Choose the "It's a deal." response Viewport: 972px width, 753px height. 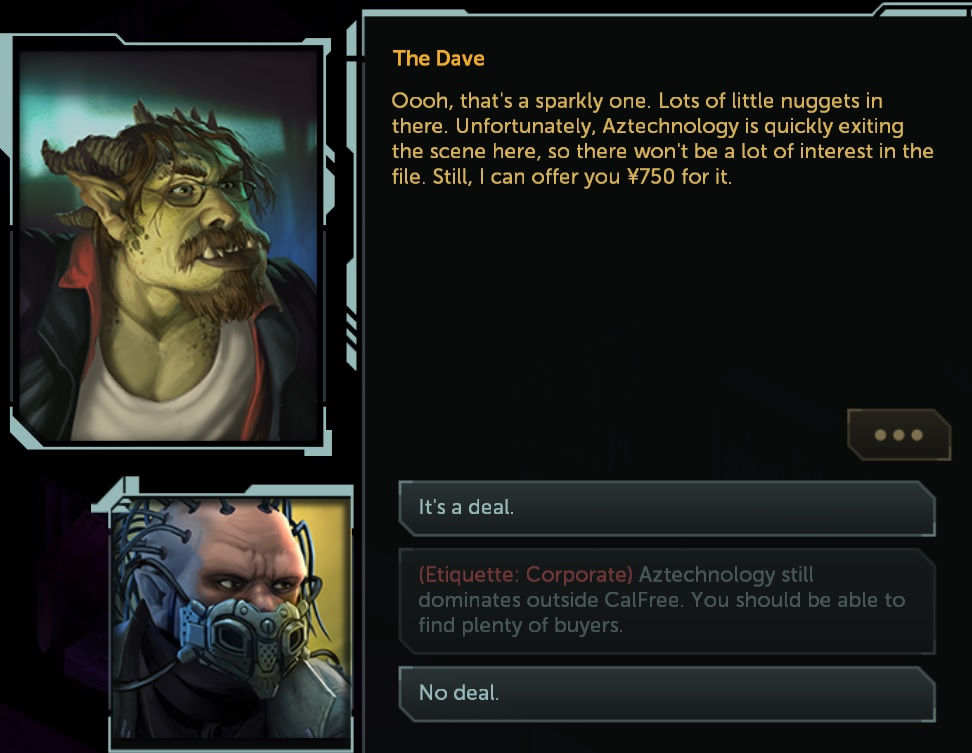coord(667,508)
